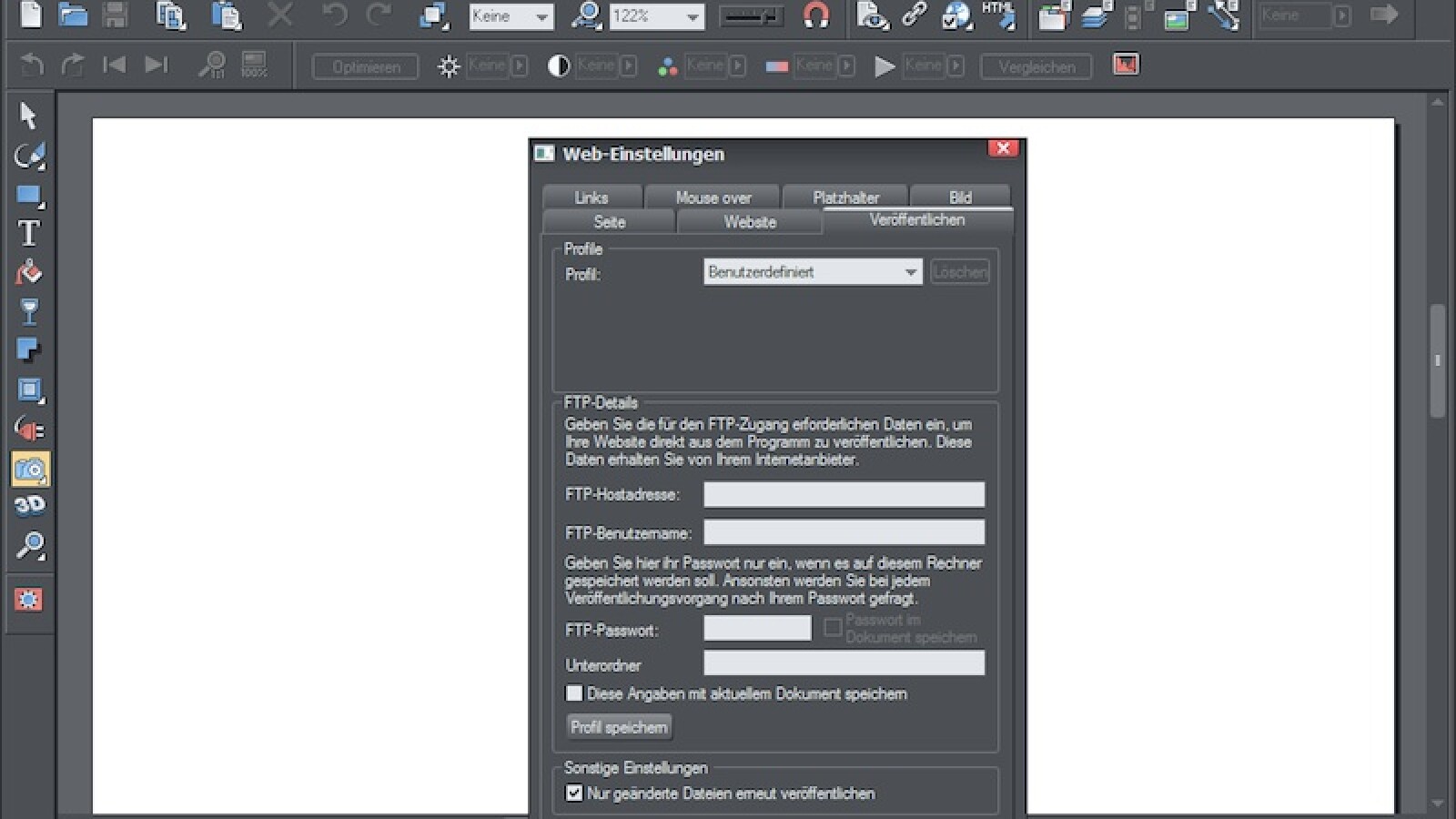The height and width of the screenshot is (819, 1456).
Task: Pick the Rectangle tool
Action: point(29,191)
